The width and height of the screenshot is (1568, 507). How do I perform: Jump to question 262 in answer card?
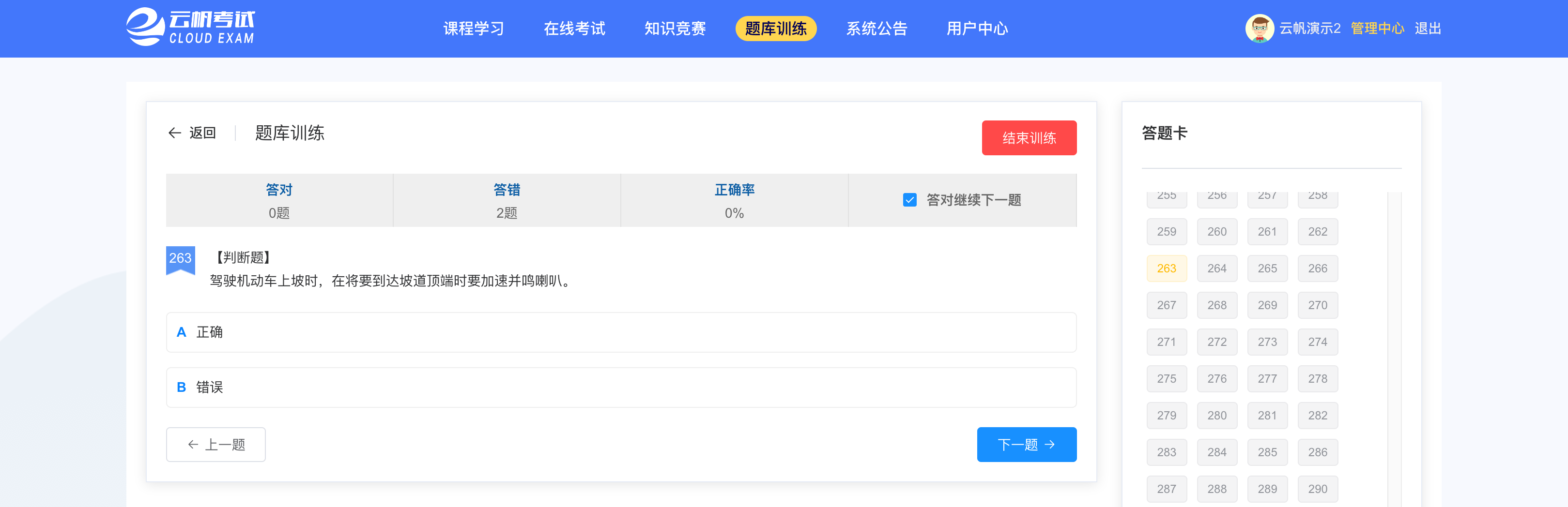[1318, 232]
